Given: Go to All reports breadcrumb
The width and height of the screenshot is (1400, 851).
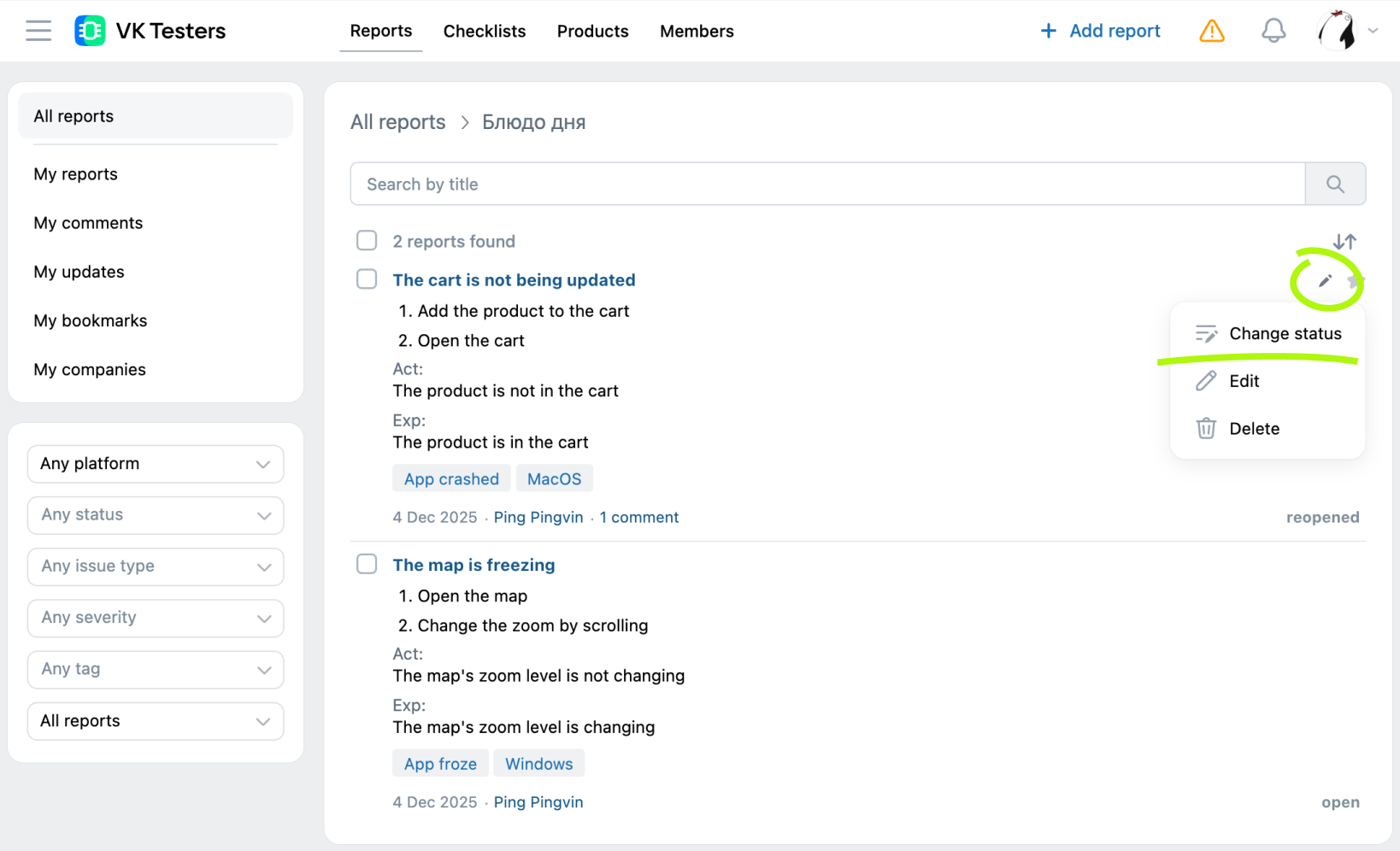Looking at the screenshot, I should point(397,122).
